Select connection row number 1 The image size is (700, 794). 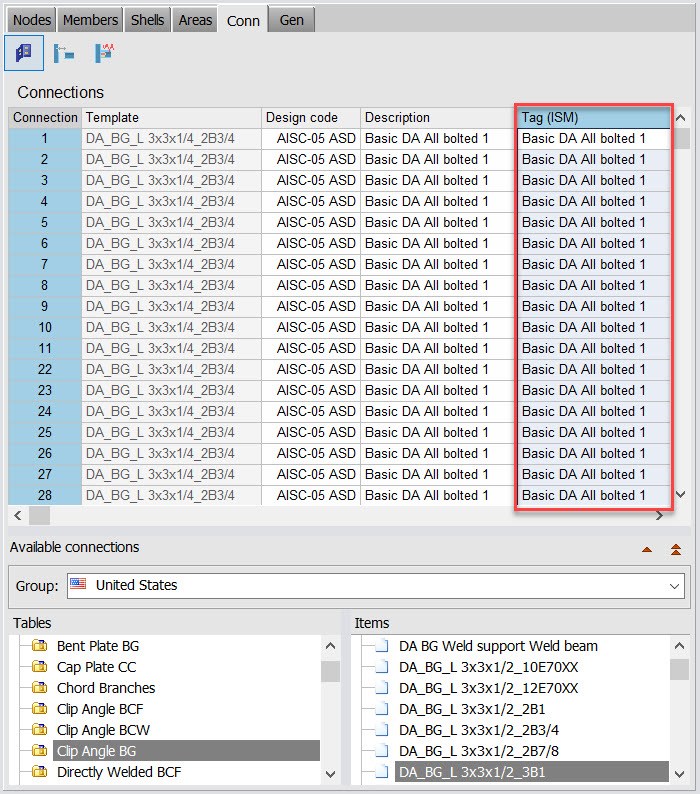(x=45, y=138)
